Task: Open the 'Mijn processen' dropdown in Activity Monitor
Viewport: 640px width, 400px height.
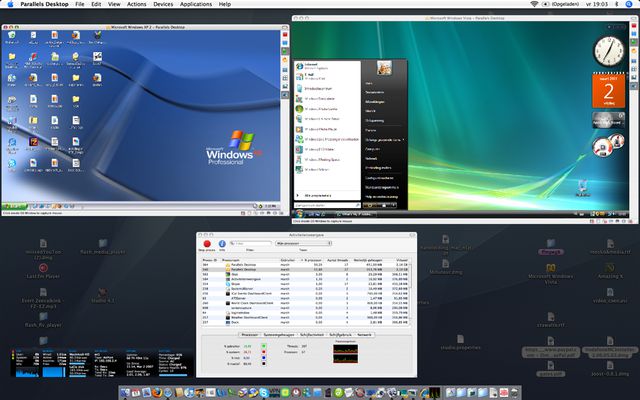Action: point(304,243)
